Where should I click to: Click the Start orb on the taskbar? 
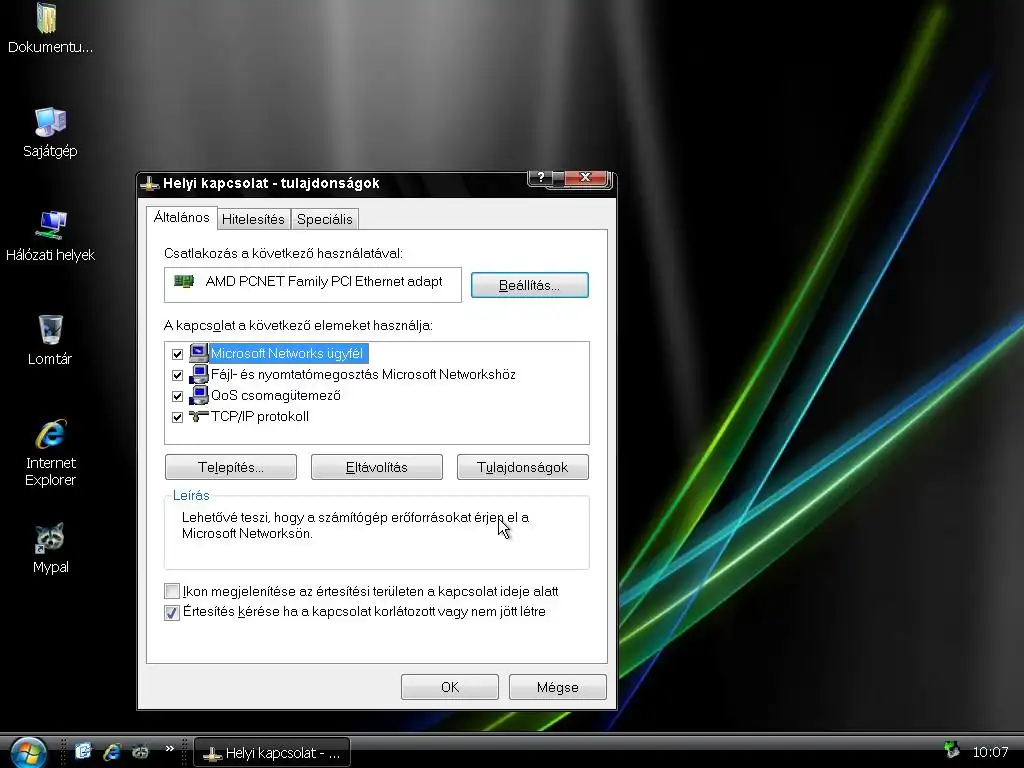pyautogui.click(x=28, y=752)
